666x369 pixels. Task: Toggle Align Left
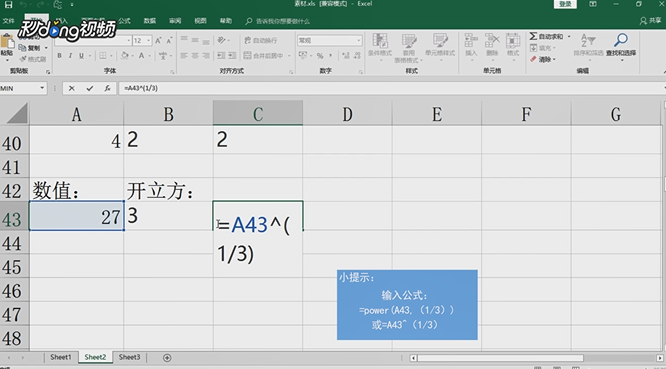(x=184, y=56)
